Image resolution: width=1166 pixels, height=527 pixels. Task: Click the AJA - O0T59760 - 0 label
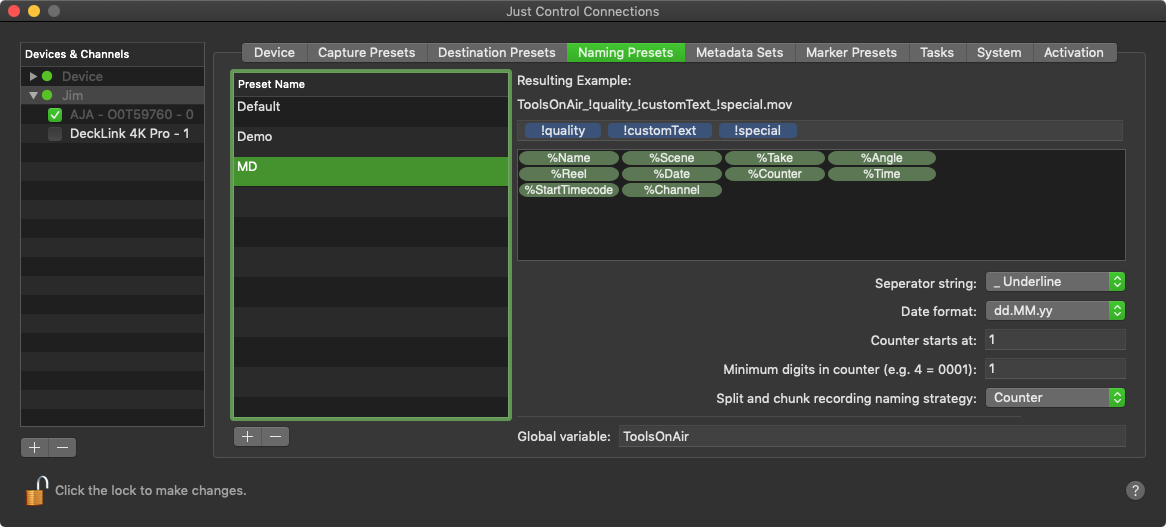(x=132, y=114)
